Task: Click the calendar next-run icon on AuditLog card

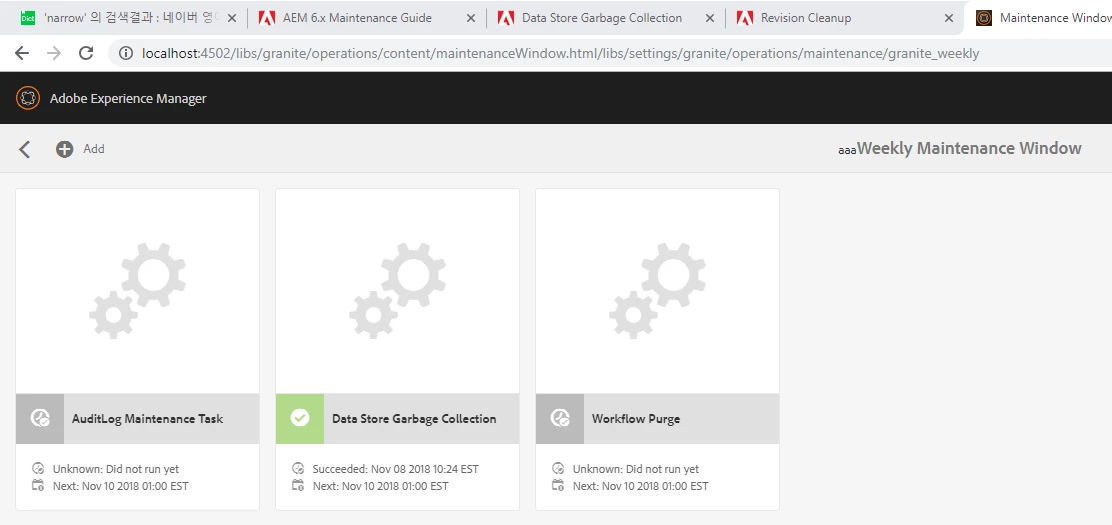Action: click(x=38, y=486)
